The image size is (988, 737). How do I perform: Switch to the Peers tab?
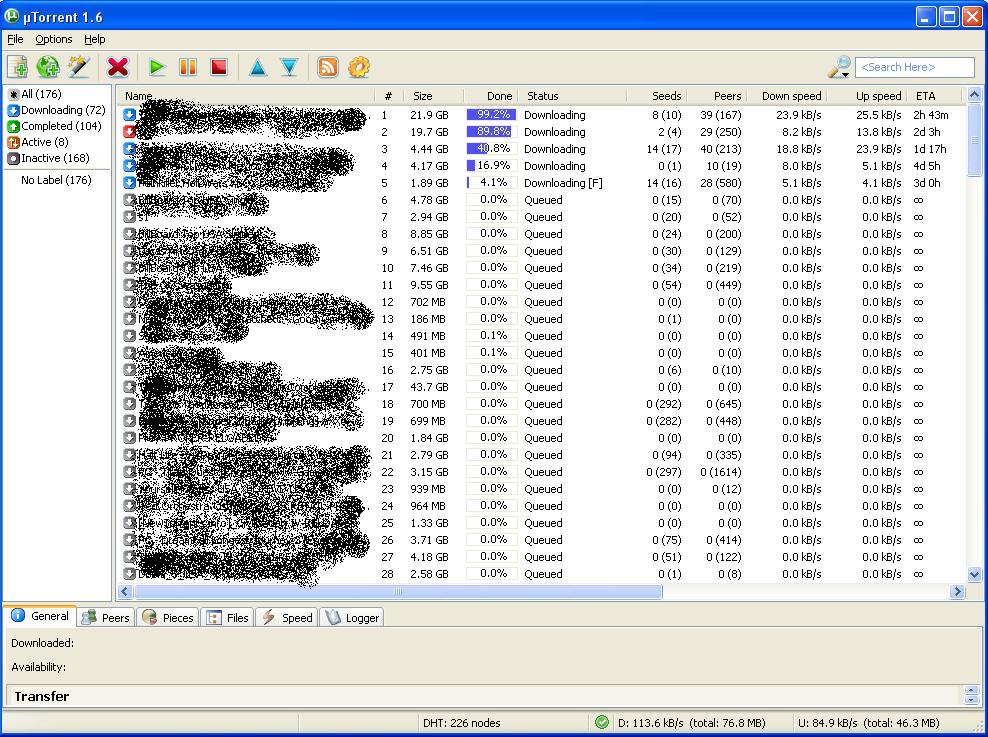pyautogui.click(x=106, y=617)
